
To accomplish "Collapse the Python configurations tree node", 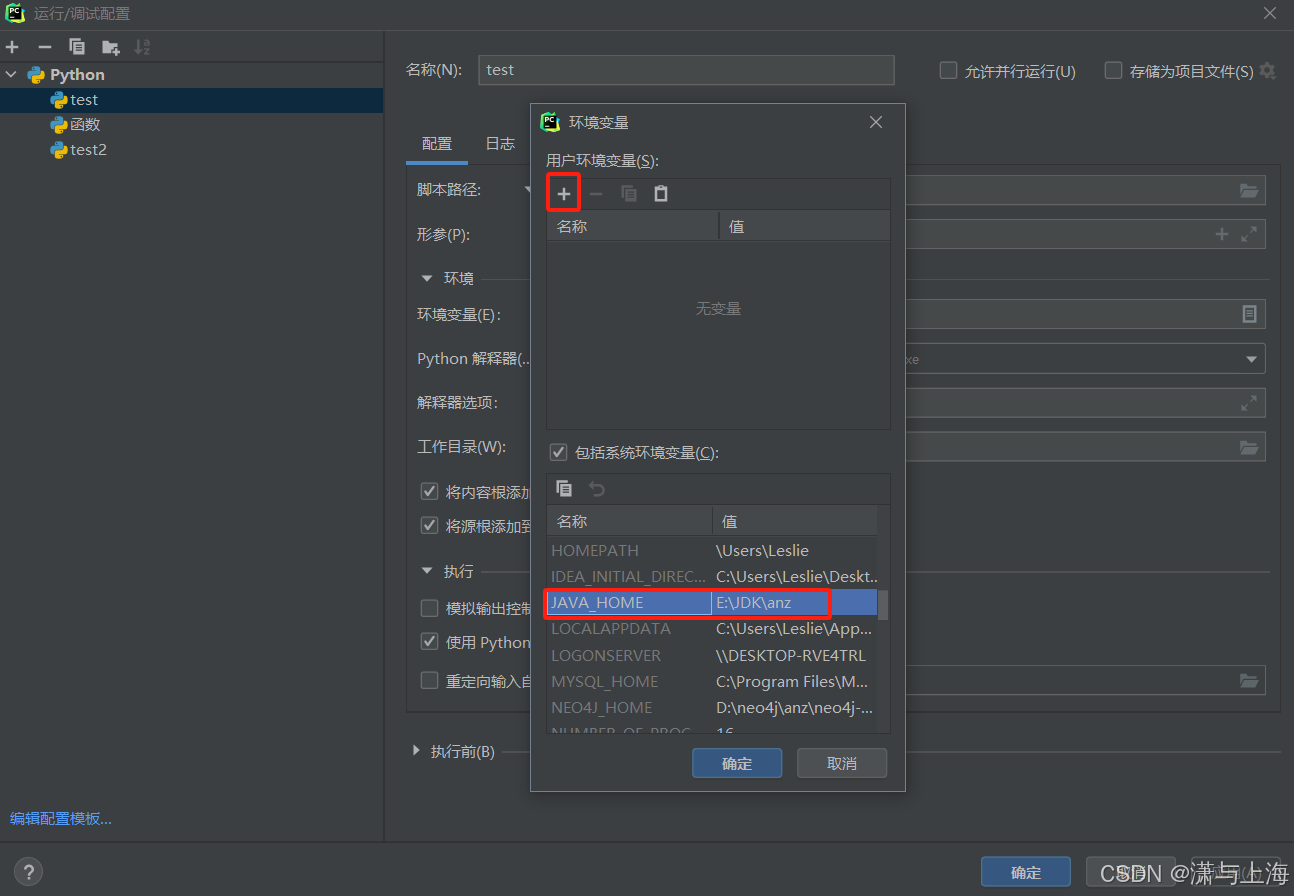I will [12, 74].
